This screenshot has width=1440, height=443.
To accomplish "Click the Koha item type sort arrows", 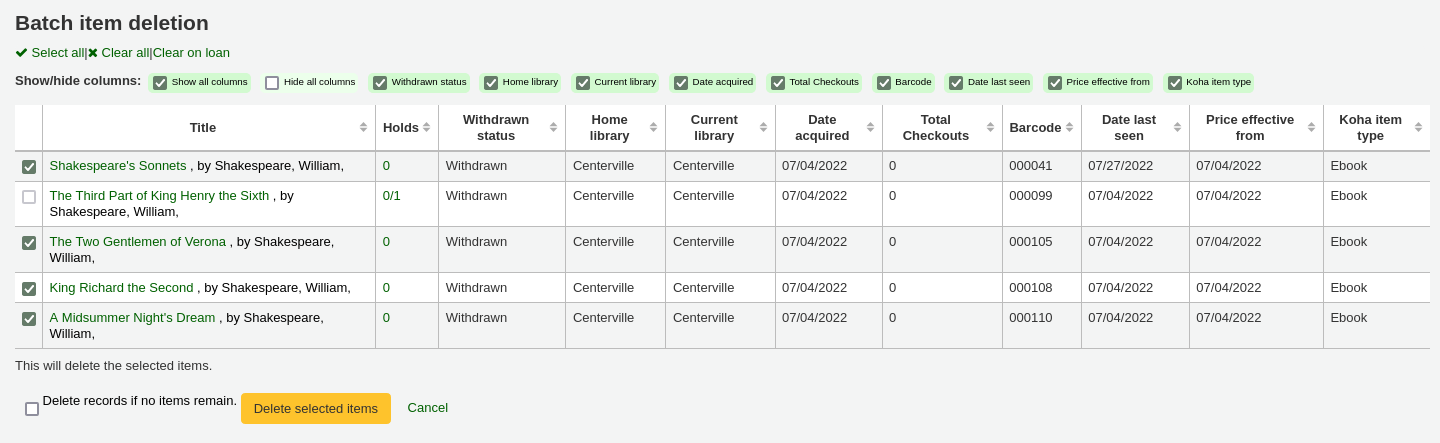I will [1417, 128].
